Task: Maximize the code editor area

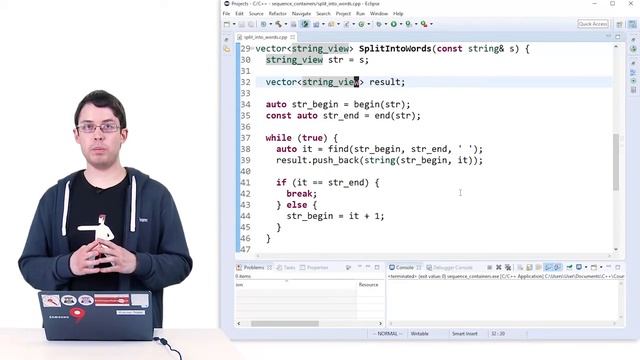Action: [x=618, y=37]
